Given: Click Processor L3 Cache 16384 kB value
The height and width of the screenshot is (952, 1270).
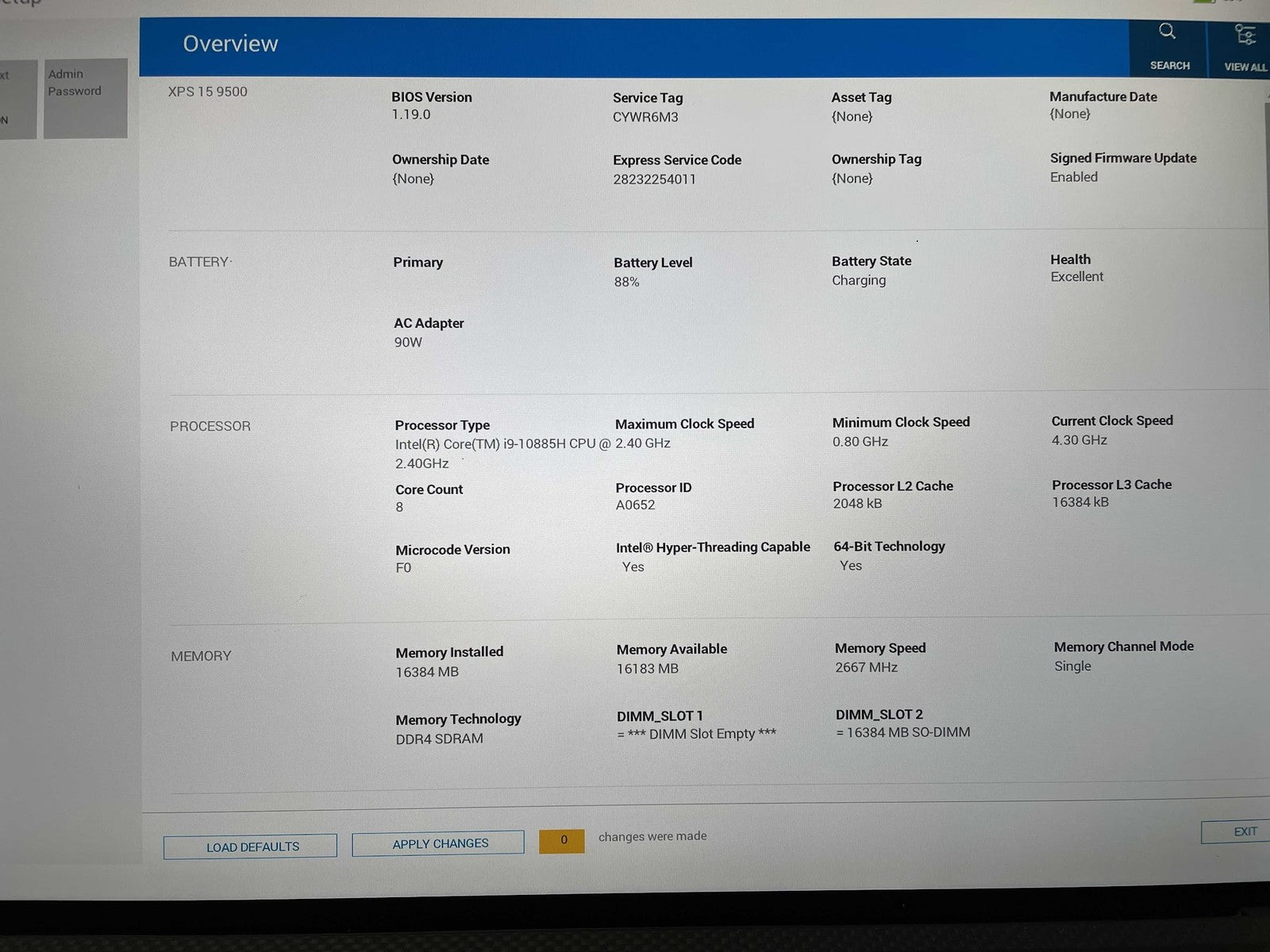Looking at the screenshot, I should (x=1080, y=501).
